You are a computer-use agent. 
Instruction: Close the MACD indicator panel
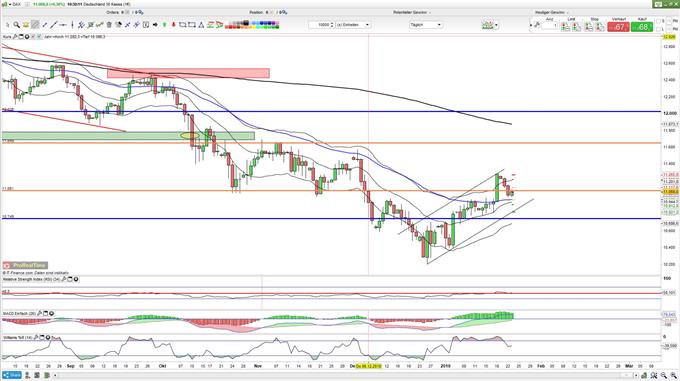tap(52, 313)
